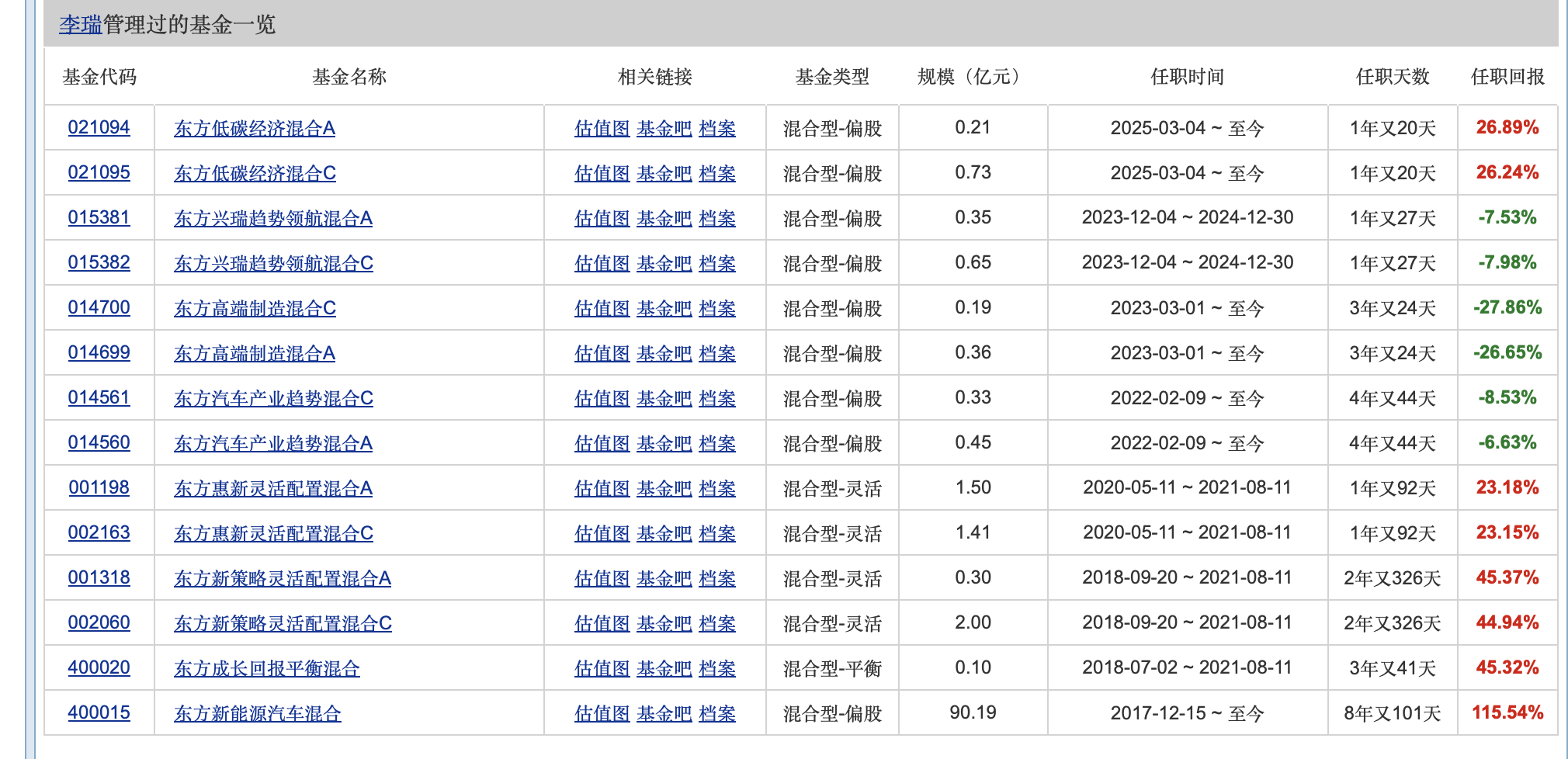Click fund code 400015
The height and width of the screenshot is (759, 1568).
click(x=99, y=712)
